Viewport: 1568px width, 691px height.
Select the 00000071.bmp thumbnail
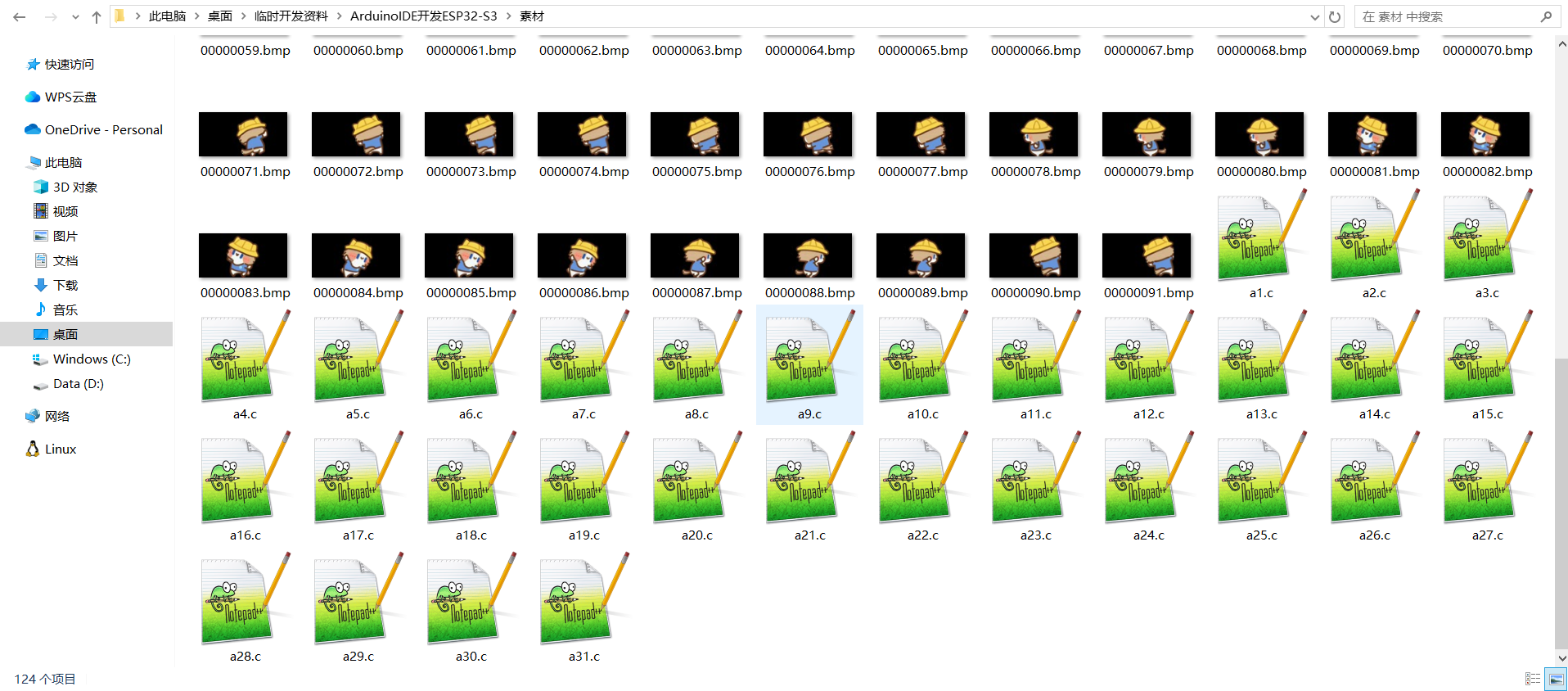(x=243, y=134)
